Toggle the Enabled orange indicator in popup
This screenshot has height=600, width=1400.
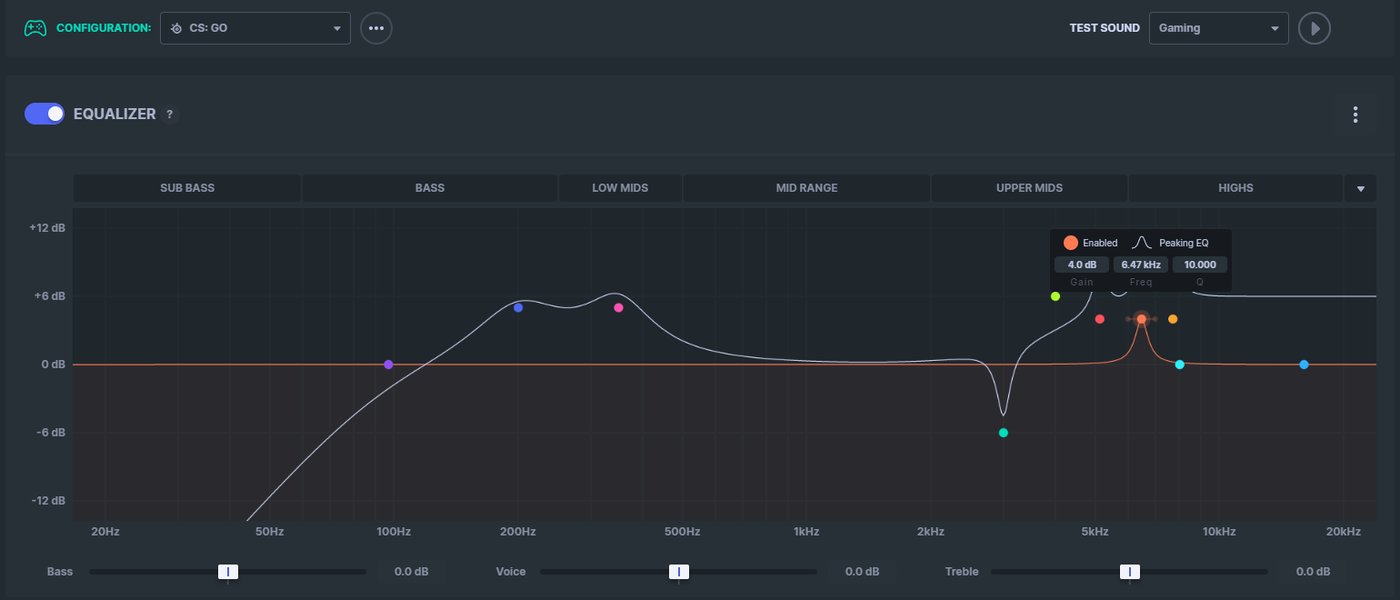click(x=1071, y=243)
